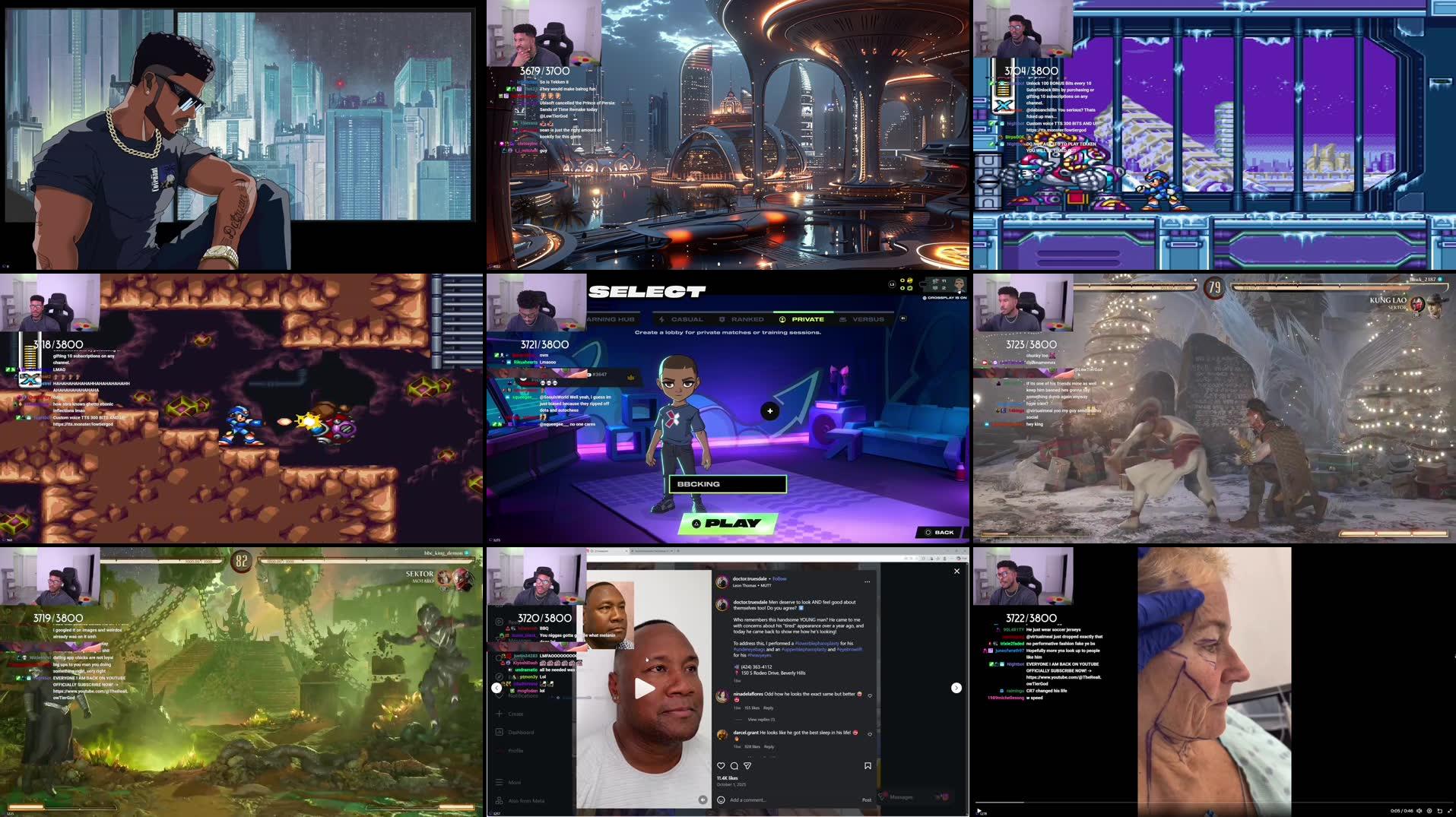Open the post options ellipsis menu
The image size is (1456, 817).
[x=868, y=582]
